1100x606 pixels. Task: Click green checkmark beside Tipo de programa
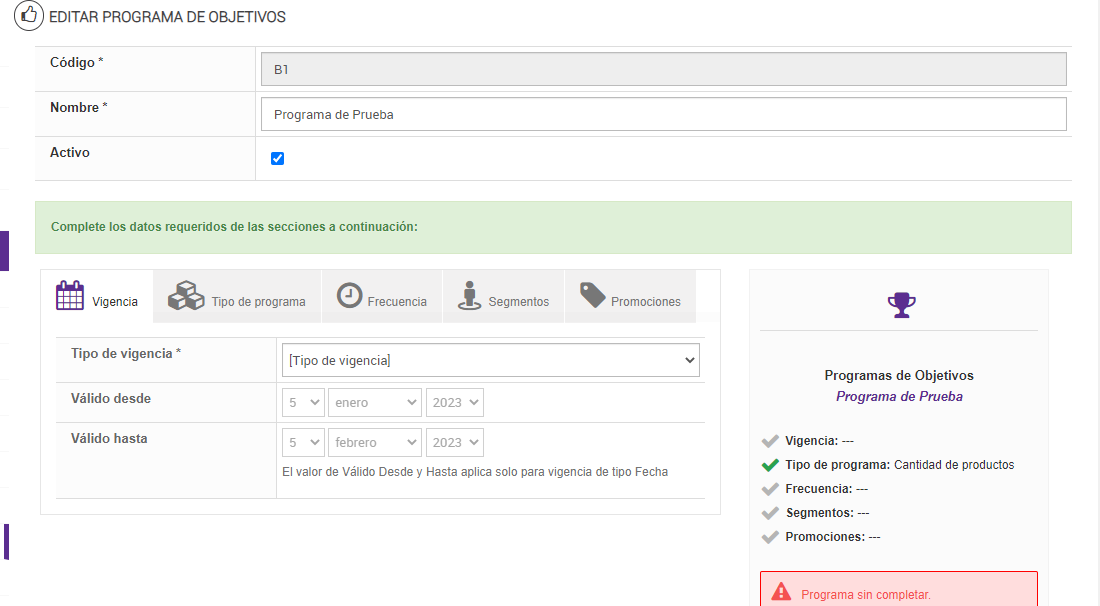769,465
